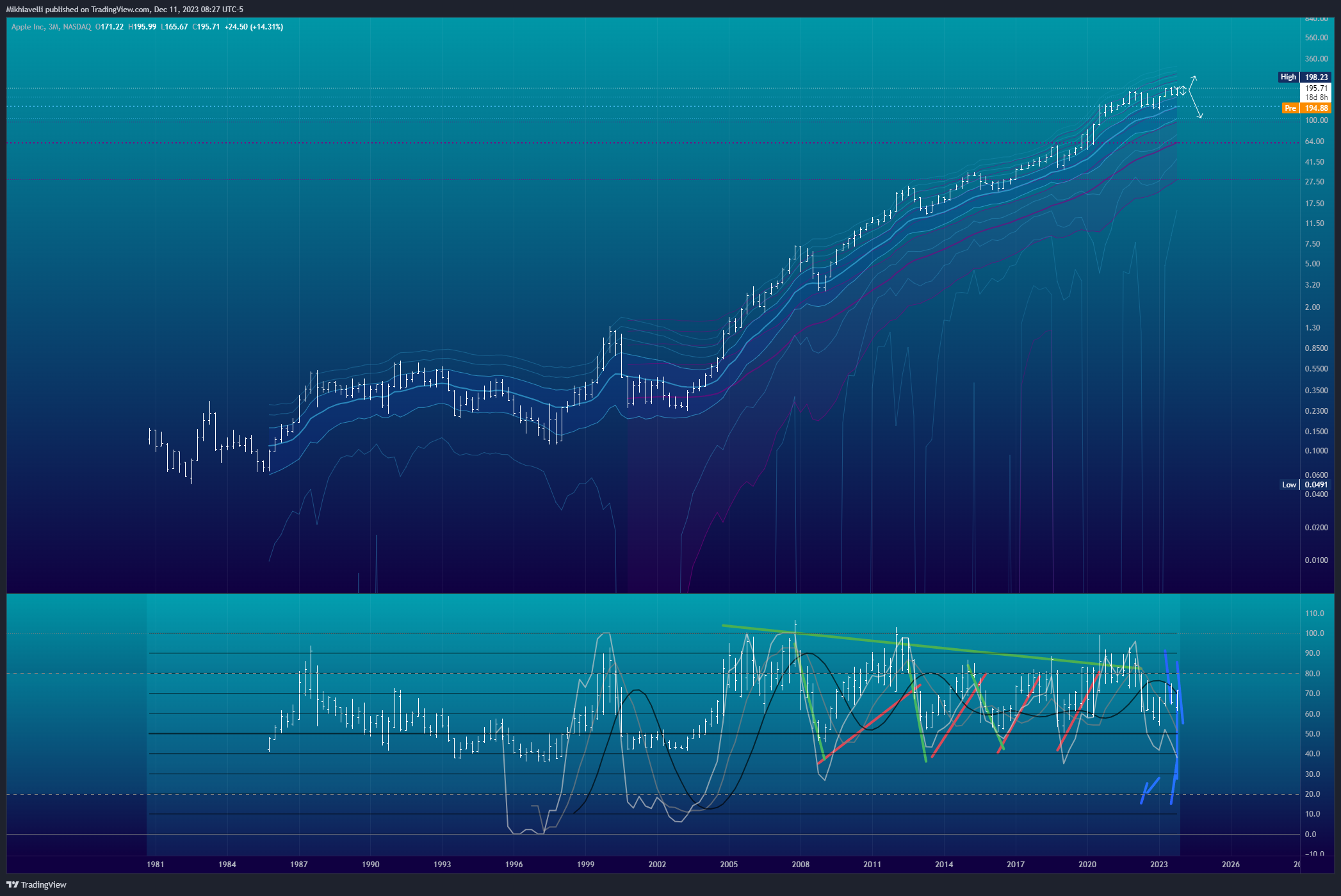Click the 1984 year on time axis
The width and height of the screenshot is (1341, 896).
point(227,865)
